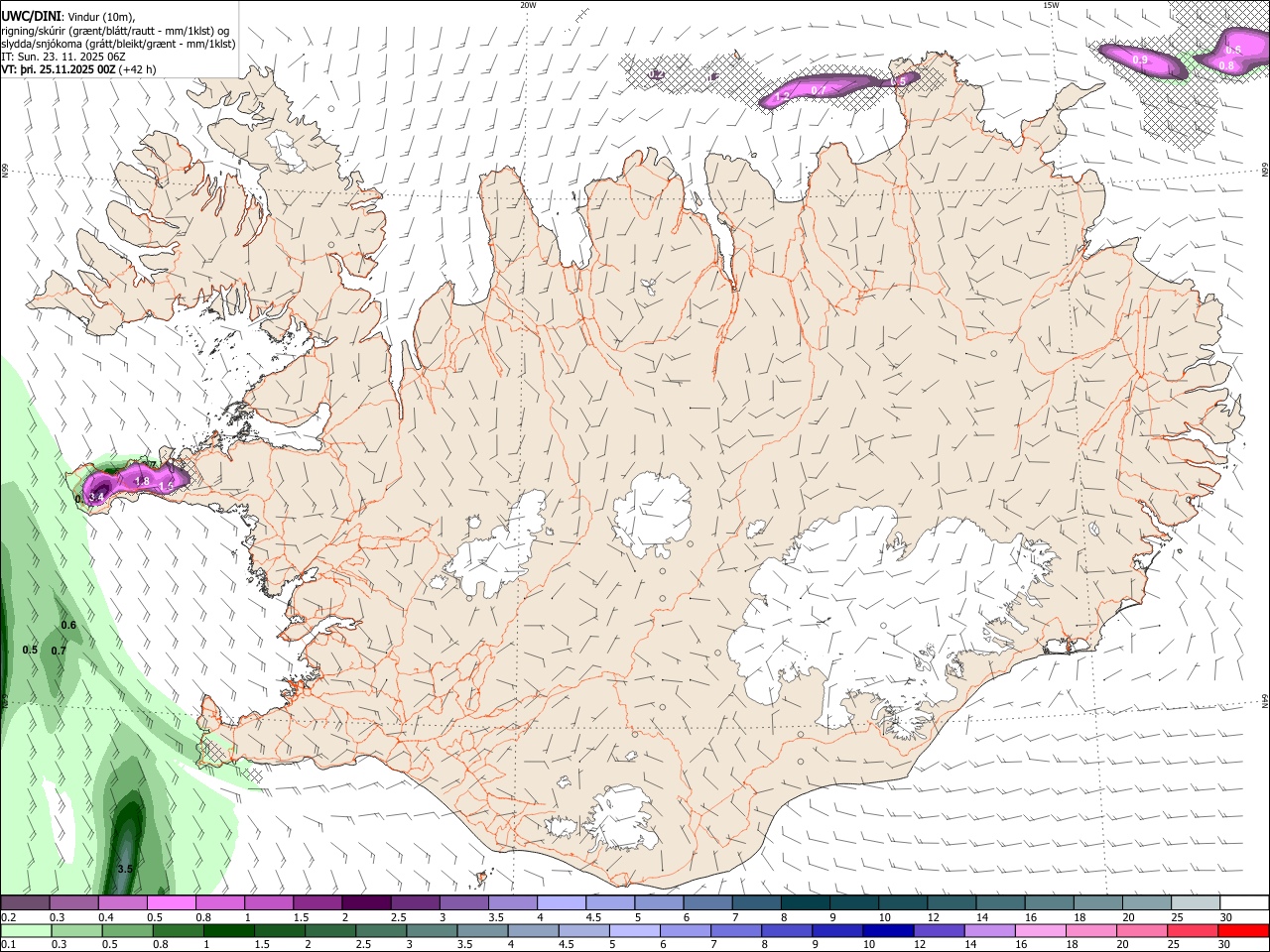
Task: Click the 1.8 snow value on Snæfellsnes
Action: click(x=141, y=481)
